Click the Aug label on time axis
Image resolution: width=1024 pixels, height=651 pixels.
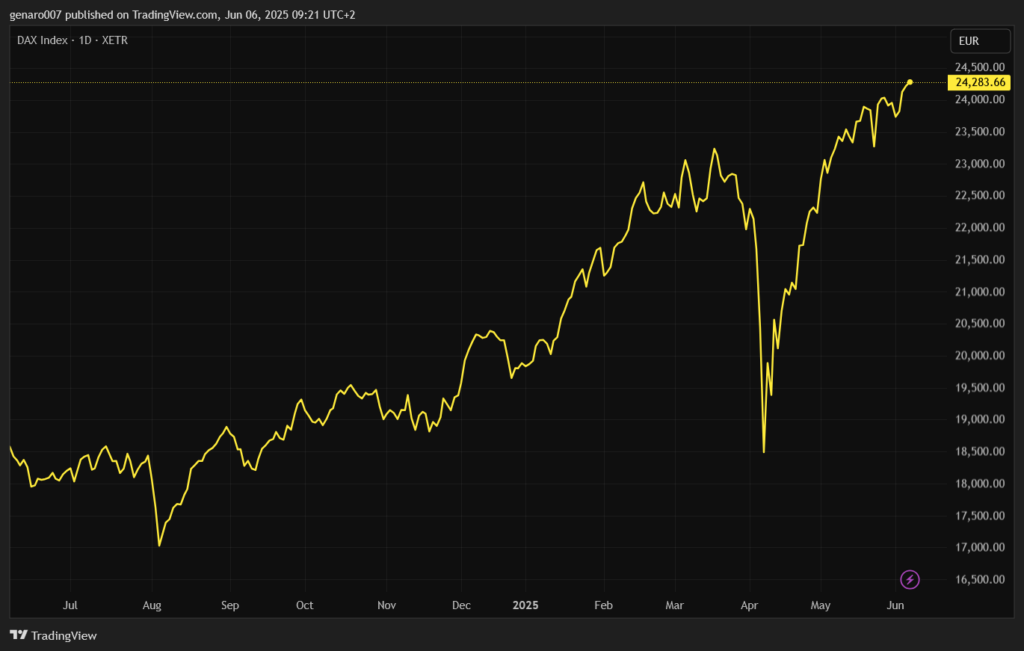point(152,605)
